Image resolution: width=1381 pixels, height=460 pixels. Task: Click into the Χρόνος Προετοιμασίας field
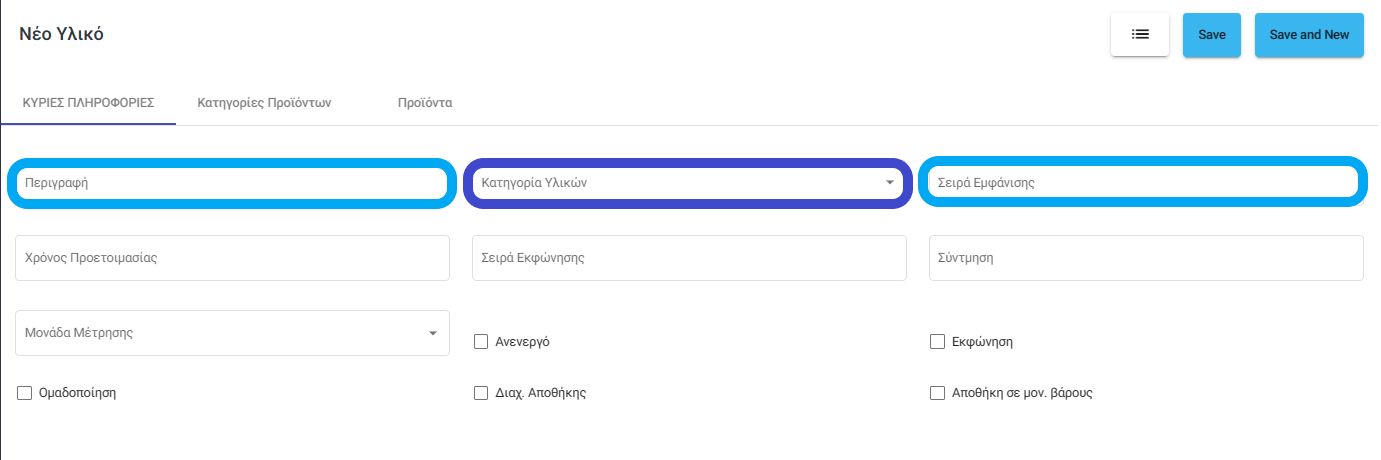pos(232,258)
